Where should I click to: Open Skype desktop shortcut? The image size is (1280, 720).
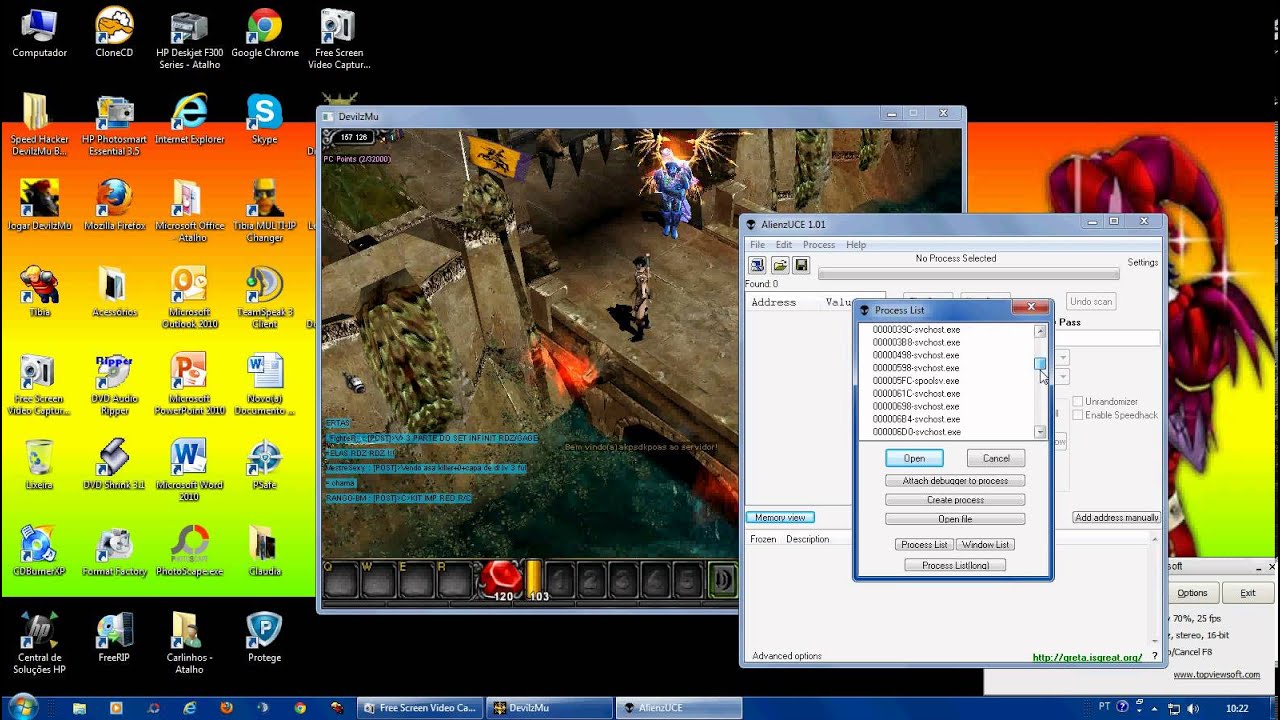point(265,120)
